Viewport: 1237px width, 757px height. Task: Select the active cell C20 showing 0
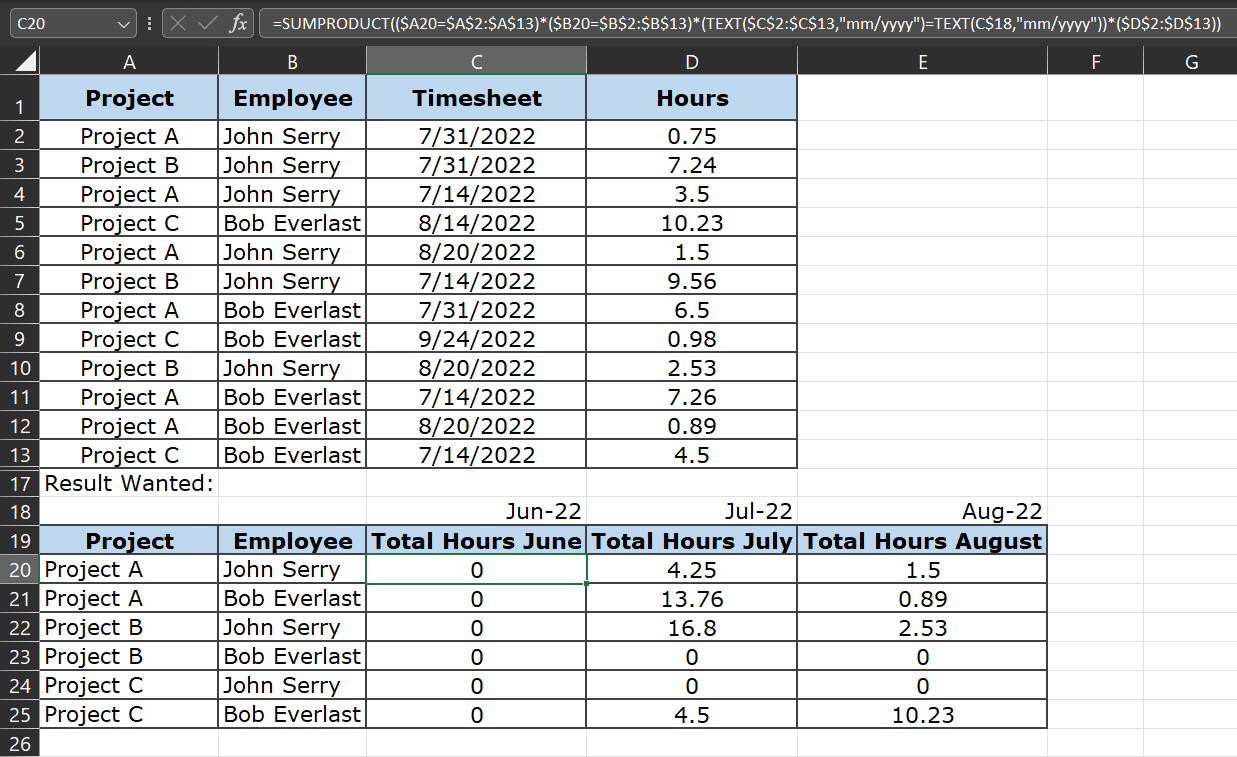coord(476,569)
